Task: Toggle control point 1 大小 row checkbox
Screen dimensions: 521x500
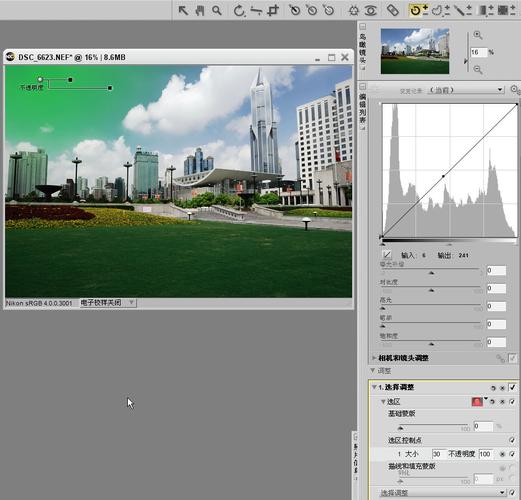Action: pyautogui.click(x=512, y=454)
